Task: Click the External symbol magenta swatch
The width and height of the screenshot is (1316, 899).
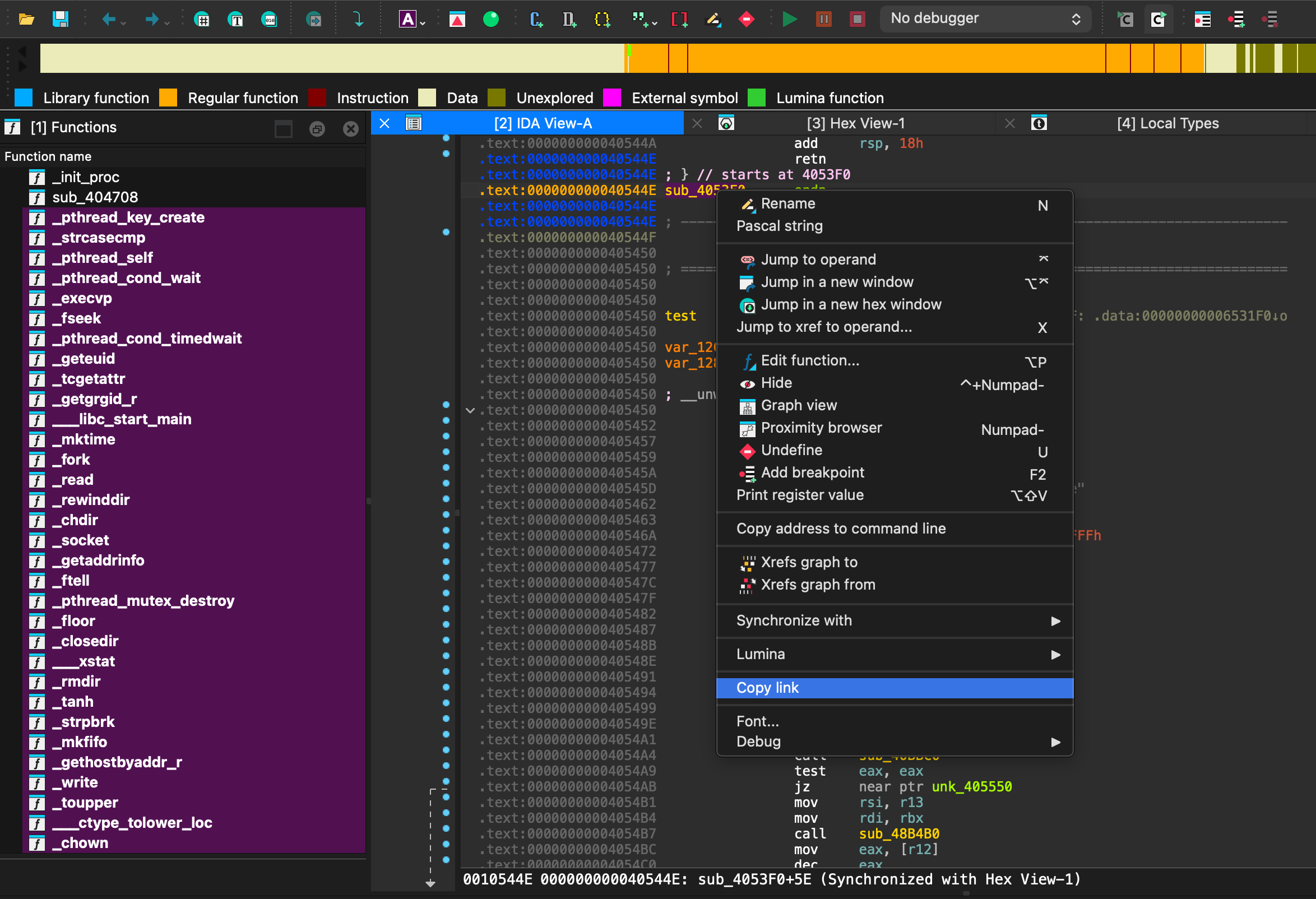Action: 612,98
